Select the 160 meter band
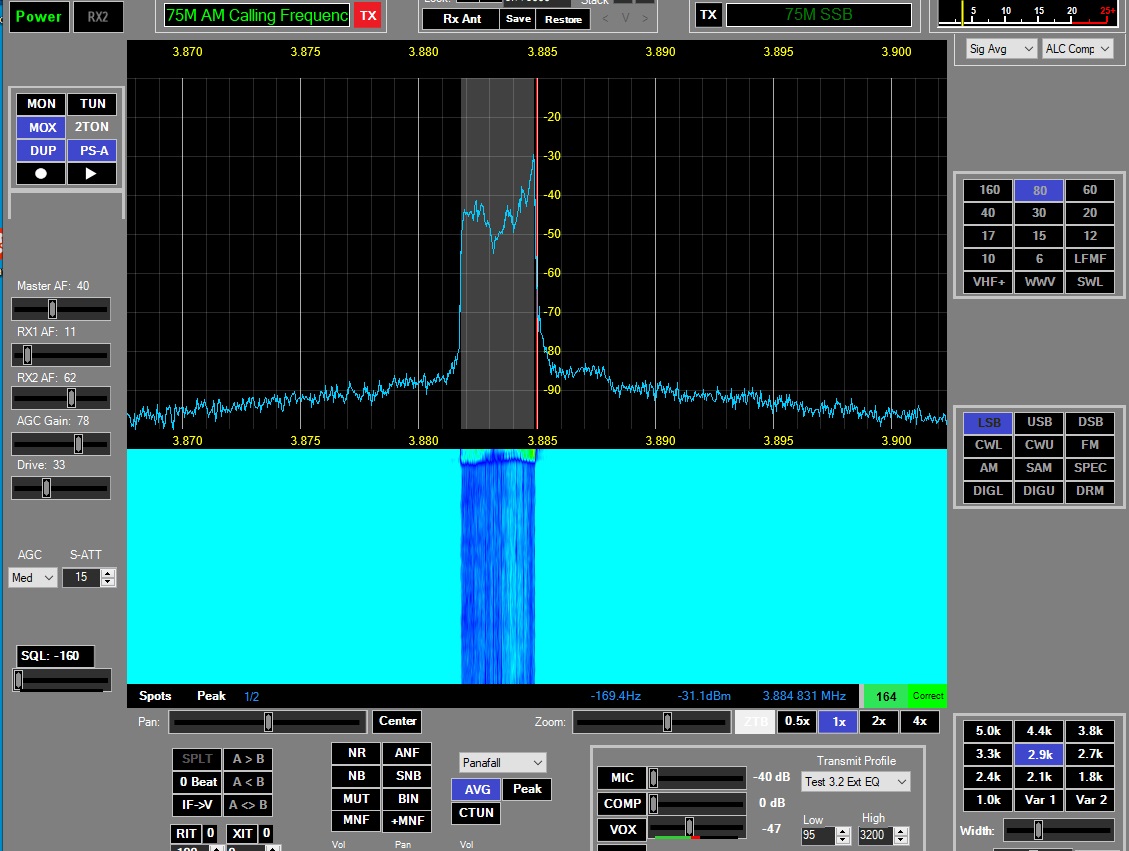Screen dimensions: 1129x851 [989, 190]
